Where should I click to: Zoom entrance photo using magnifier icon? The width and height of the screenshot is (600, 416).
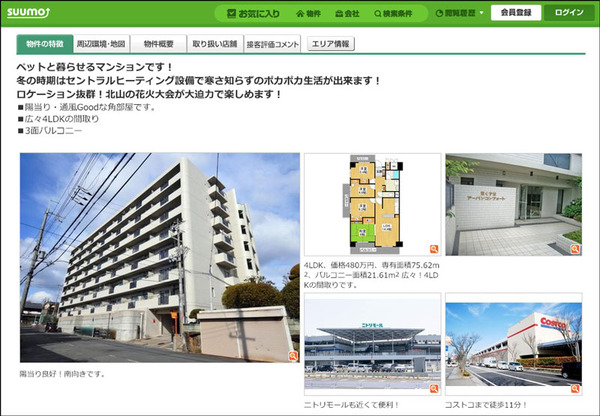[x=576, y=249]
